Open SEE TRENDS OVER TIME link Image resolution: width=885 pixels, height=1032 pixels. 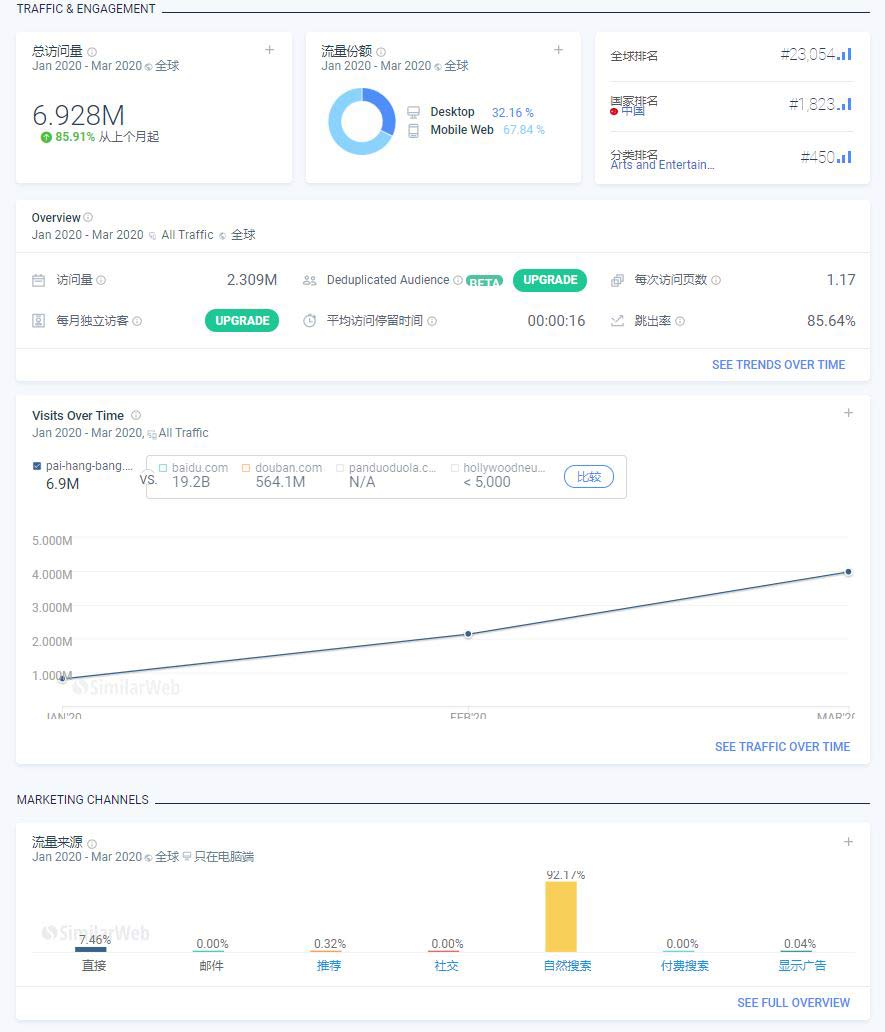778,364
